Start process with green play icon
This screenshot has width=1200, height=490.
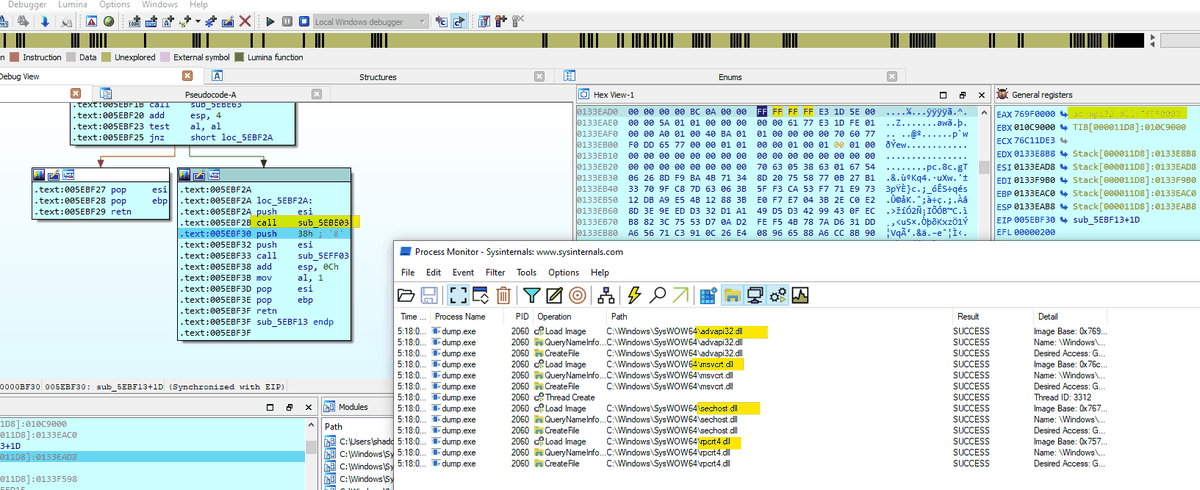click(271, 20)
